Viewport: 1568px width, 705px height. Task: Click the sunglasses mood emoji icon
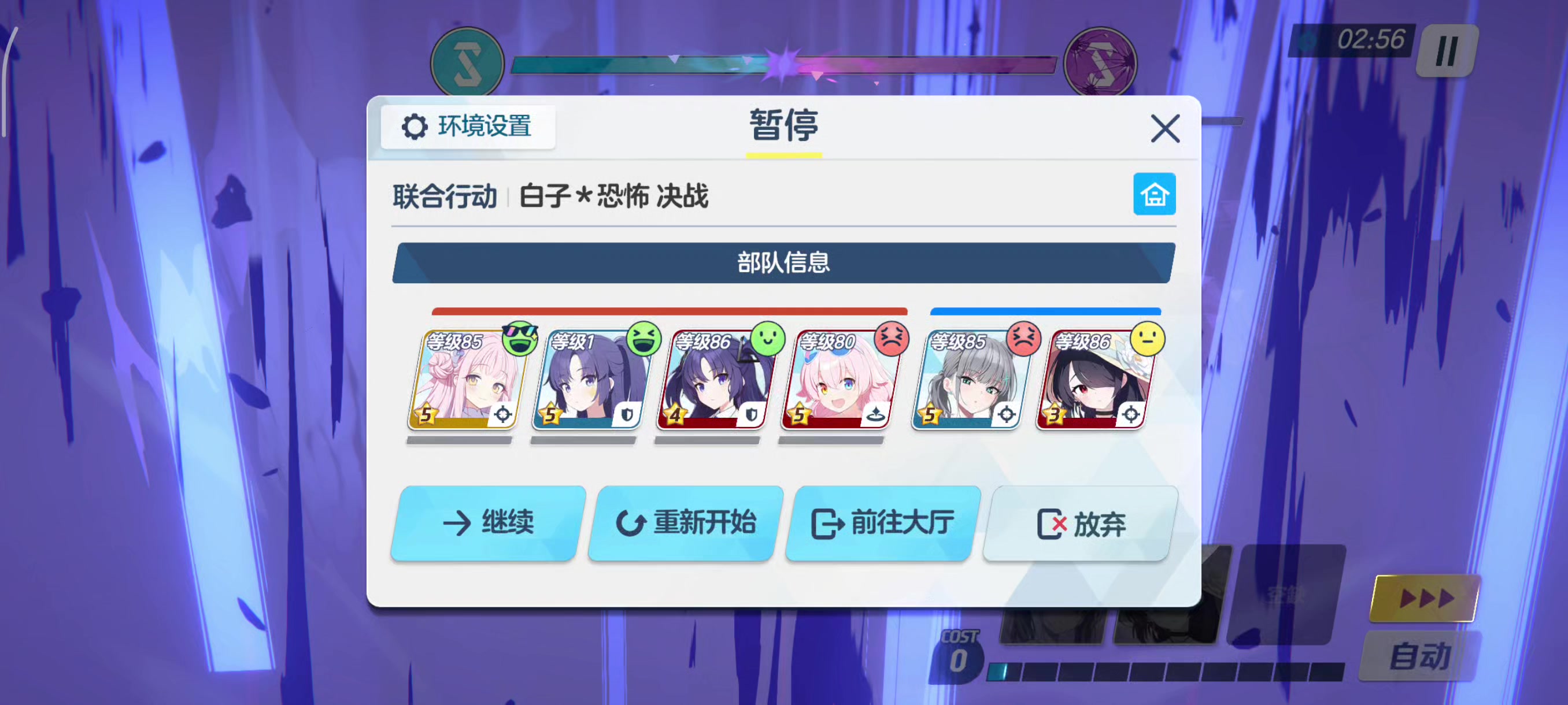[520, 339]
